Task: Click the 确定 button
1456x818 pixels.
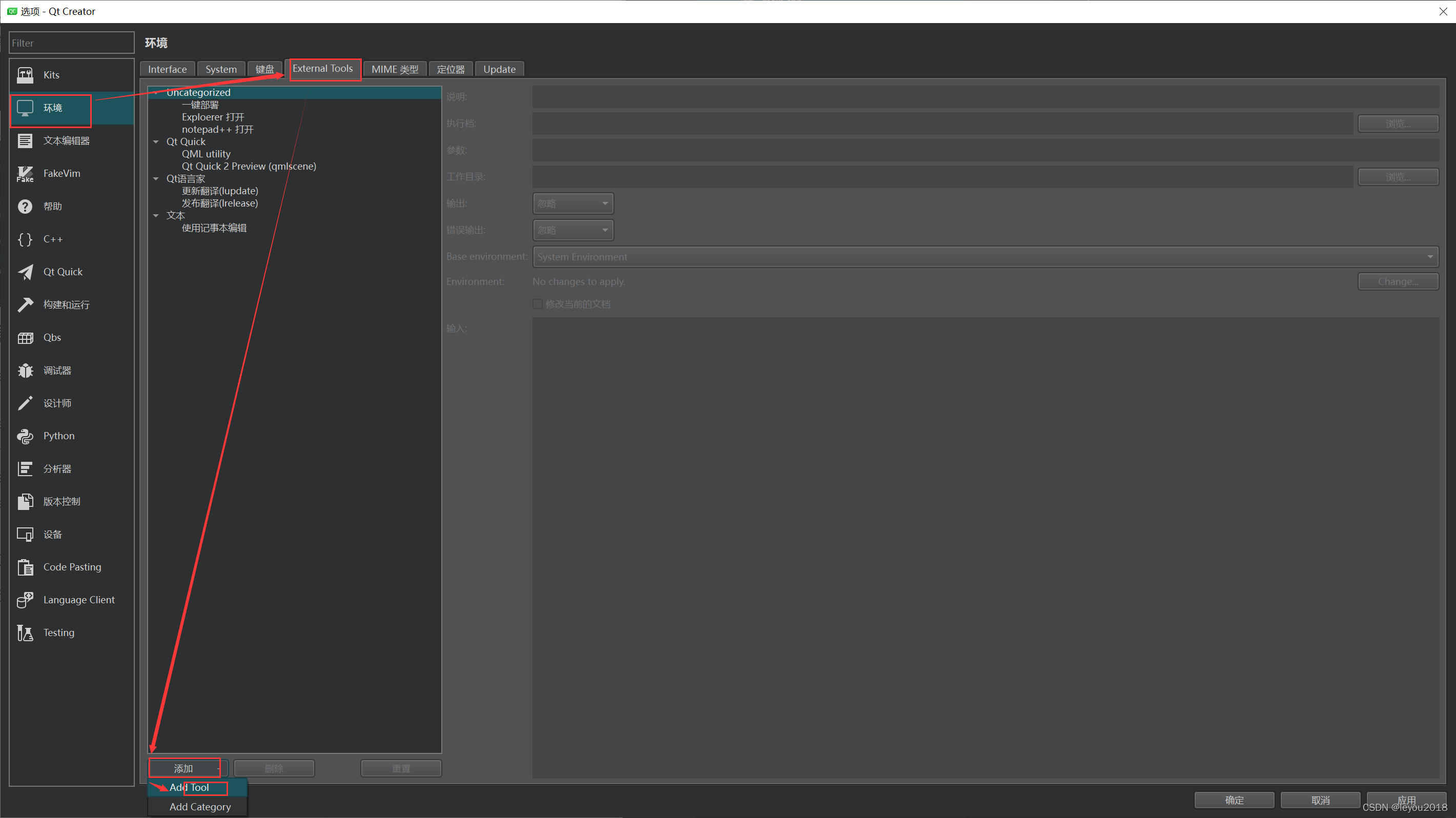Action: click(1234, 800)
